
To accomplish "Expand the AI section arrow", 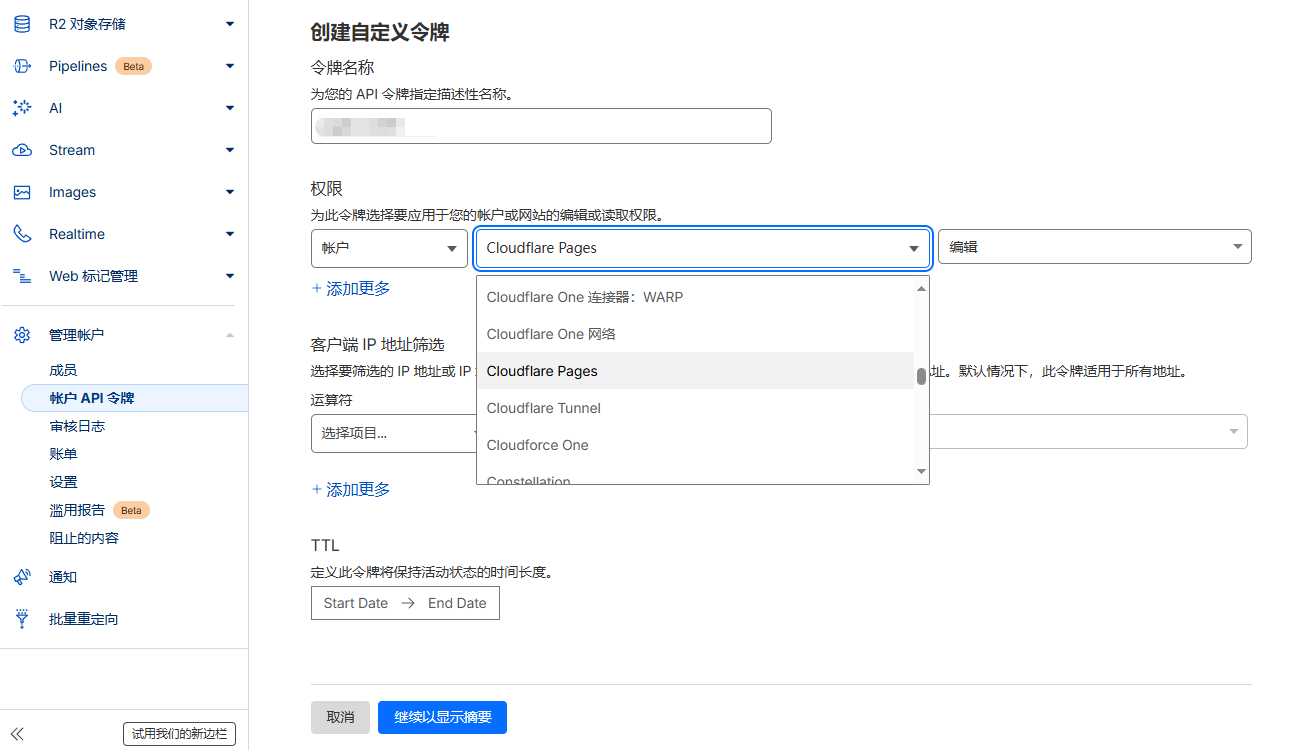I will (230, 108).
